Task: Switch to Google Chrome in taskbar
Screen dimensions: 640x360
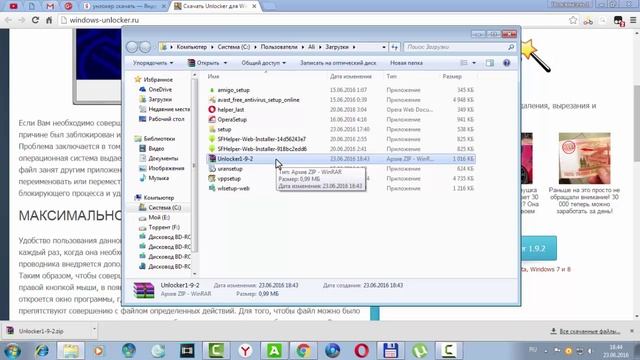Action: [303, 351]
